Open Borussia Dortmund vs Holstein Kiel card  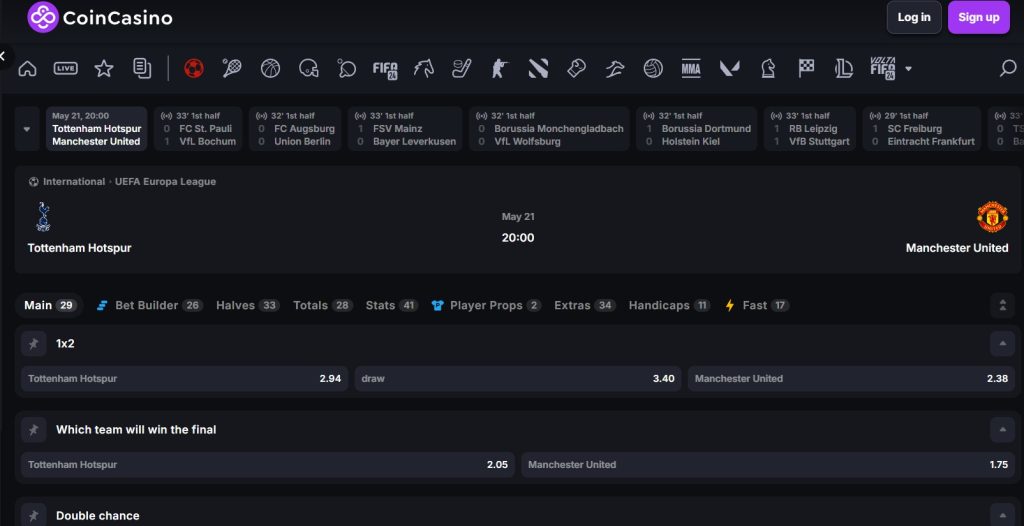(x=697, y=129)
